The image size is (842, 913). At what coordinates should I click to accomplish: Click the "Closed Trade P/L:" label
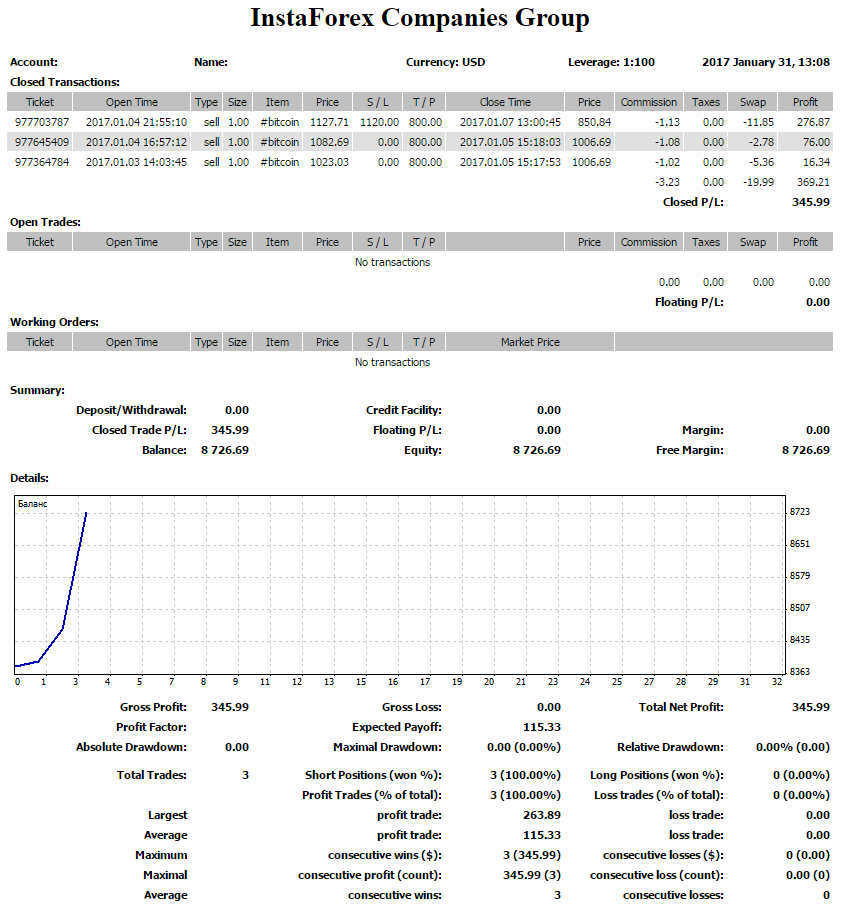pyautogui.click(x=139, y=430)
